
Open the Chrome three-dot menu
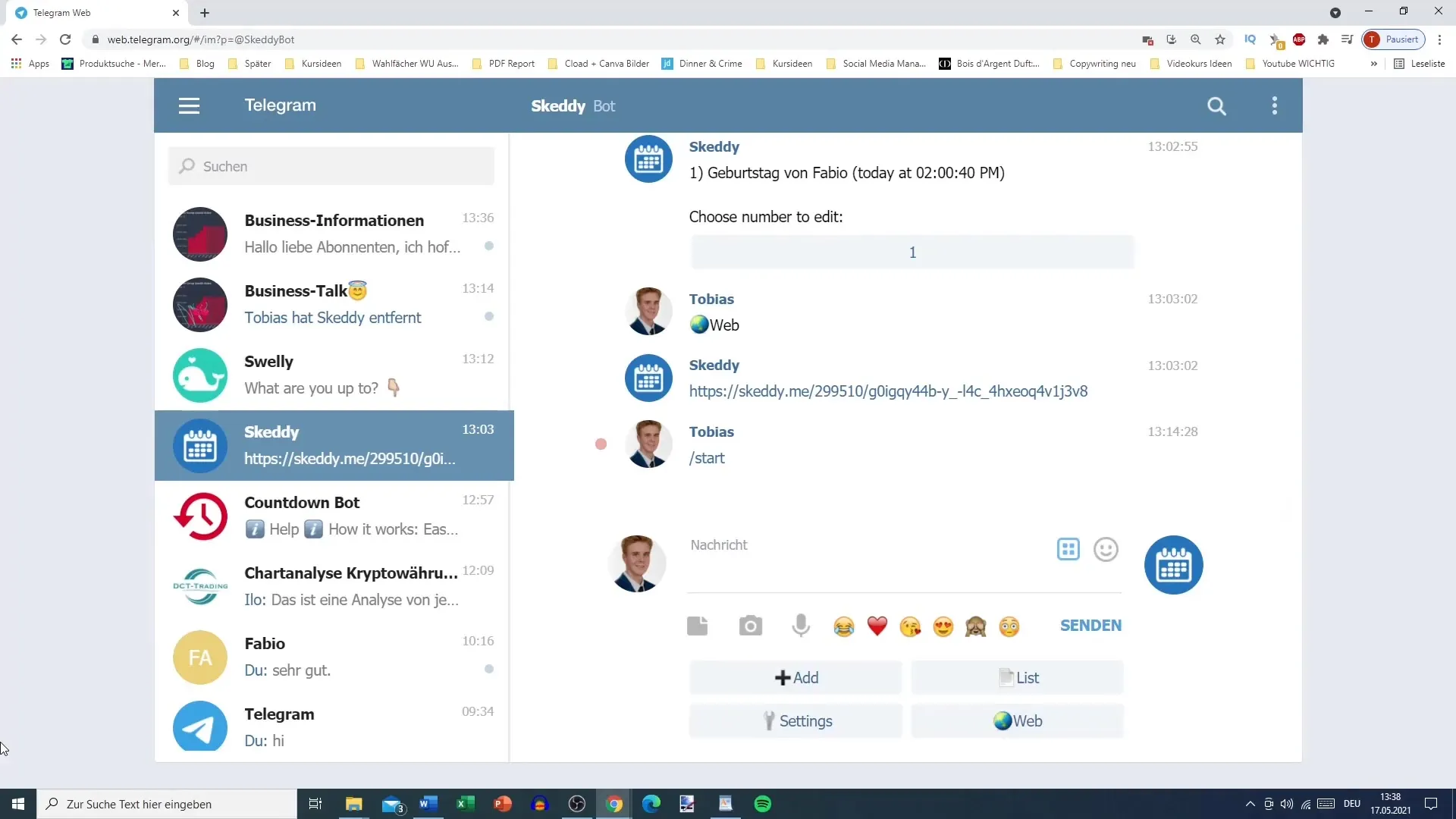coord(1439,39)
